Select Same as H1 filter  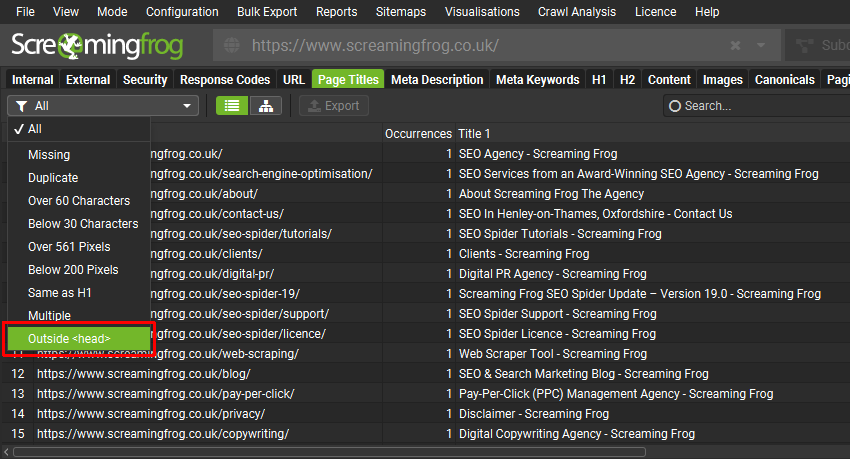[79, 293]
